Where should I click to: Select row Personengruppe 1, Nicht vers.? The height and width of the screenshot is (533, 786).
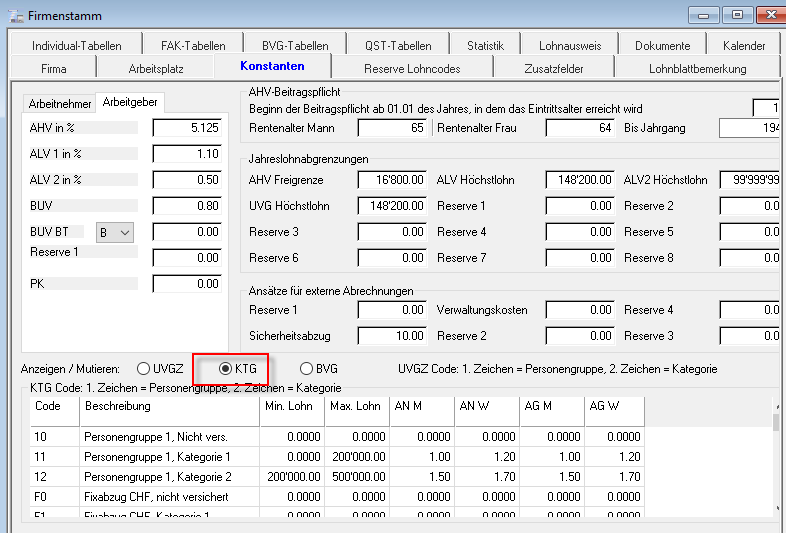[337, 437]
